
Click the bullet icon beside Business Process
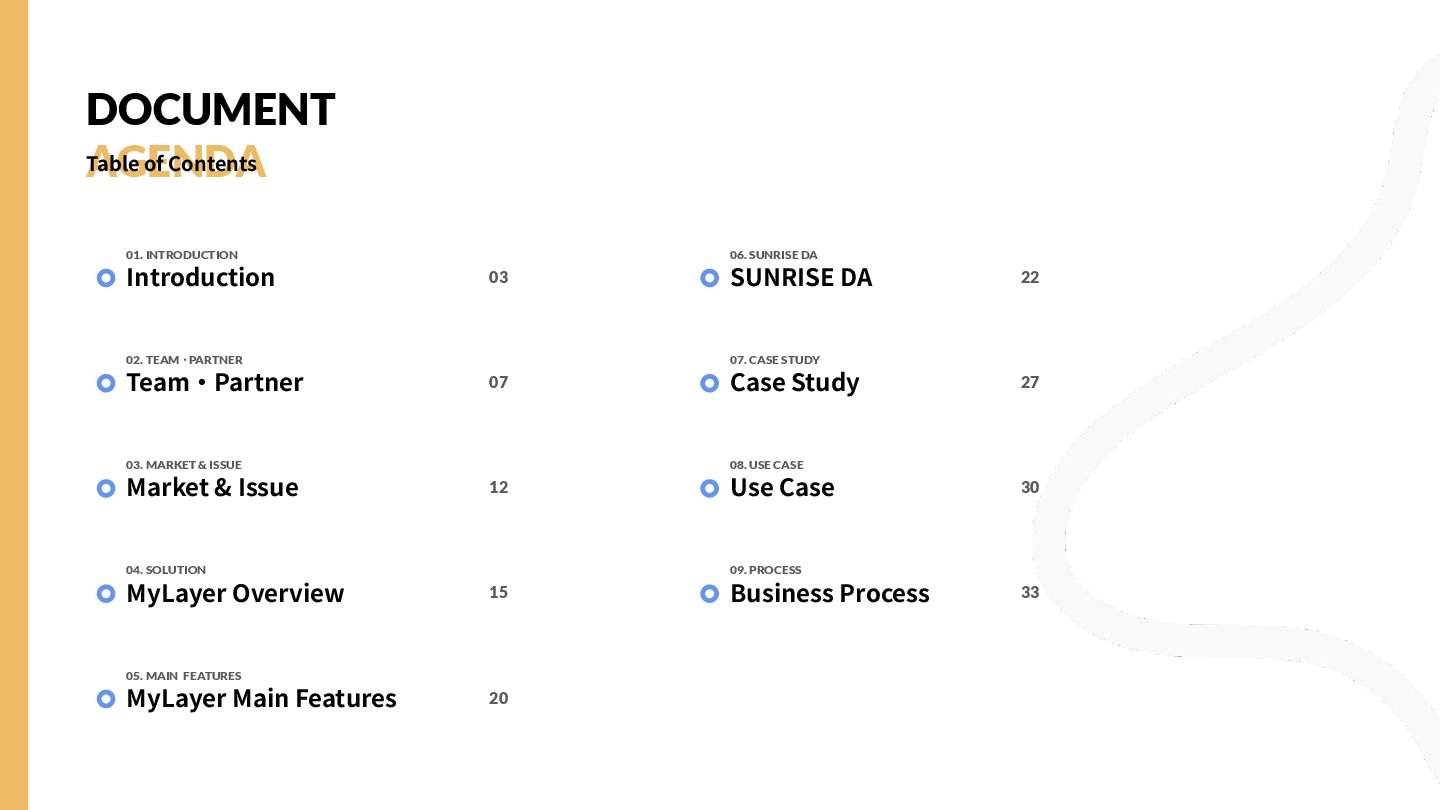[709, 594]
